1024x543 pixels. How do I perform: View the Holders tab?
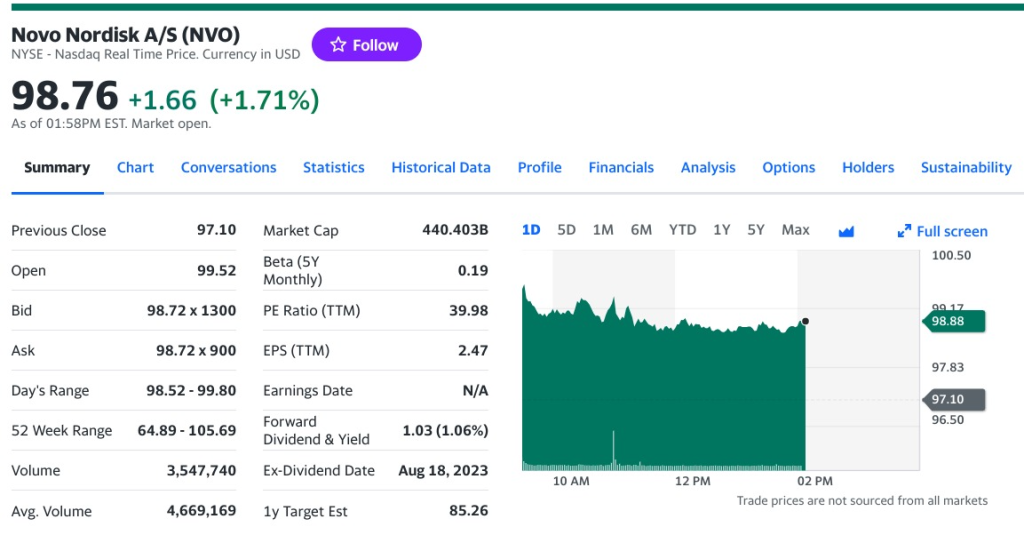pos(868,167)
